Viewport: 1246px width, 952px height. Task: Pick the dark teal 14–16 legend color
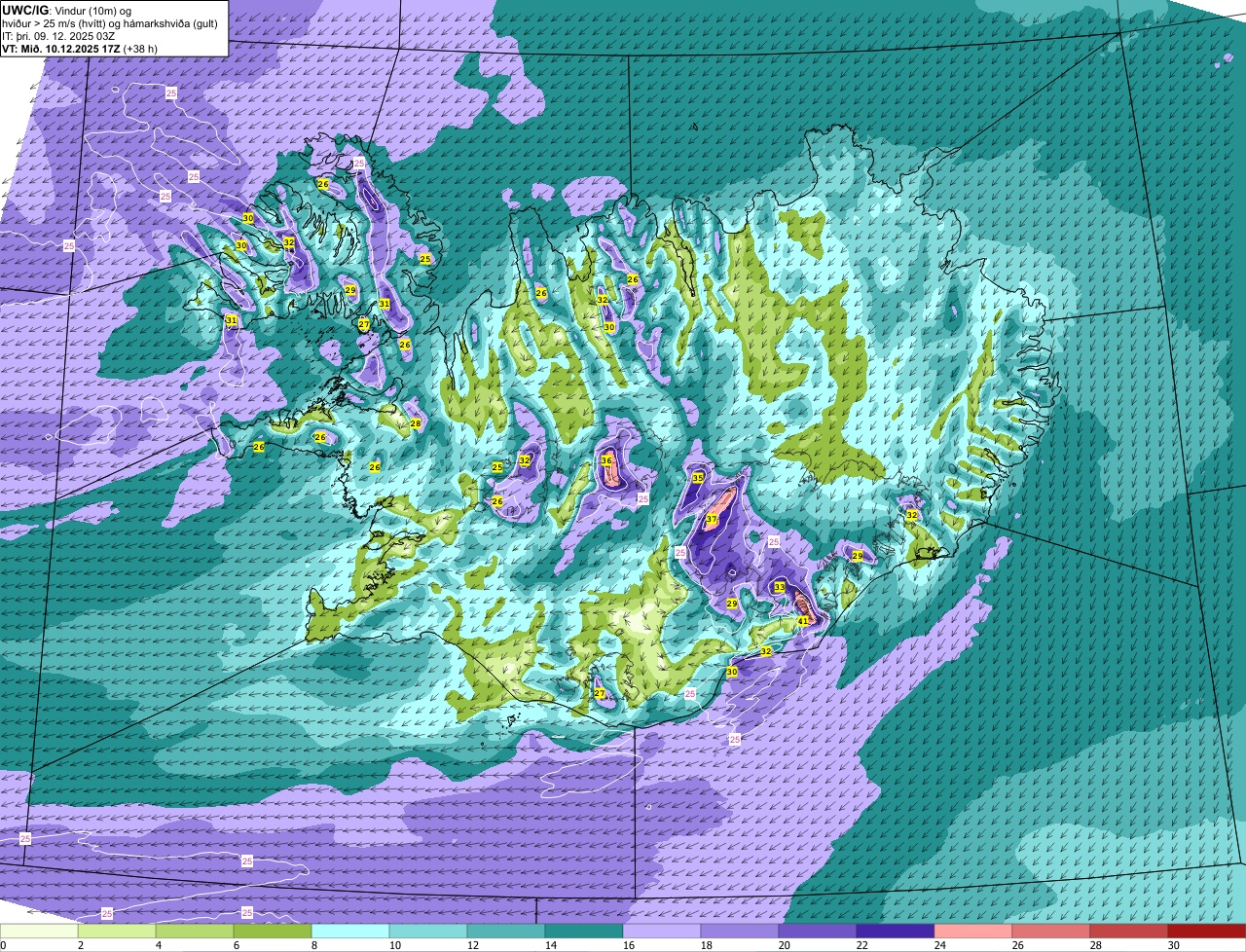584,932
